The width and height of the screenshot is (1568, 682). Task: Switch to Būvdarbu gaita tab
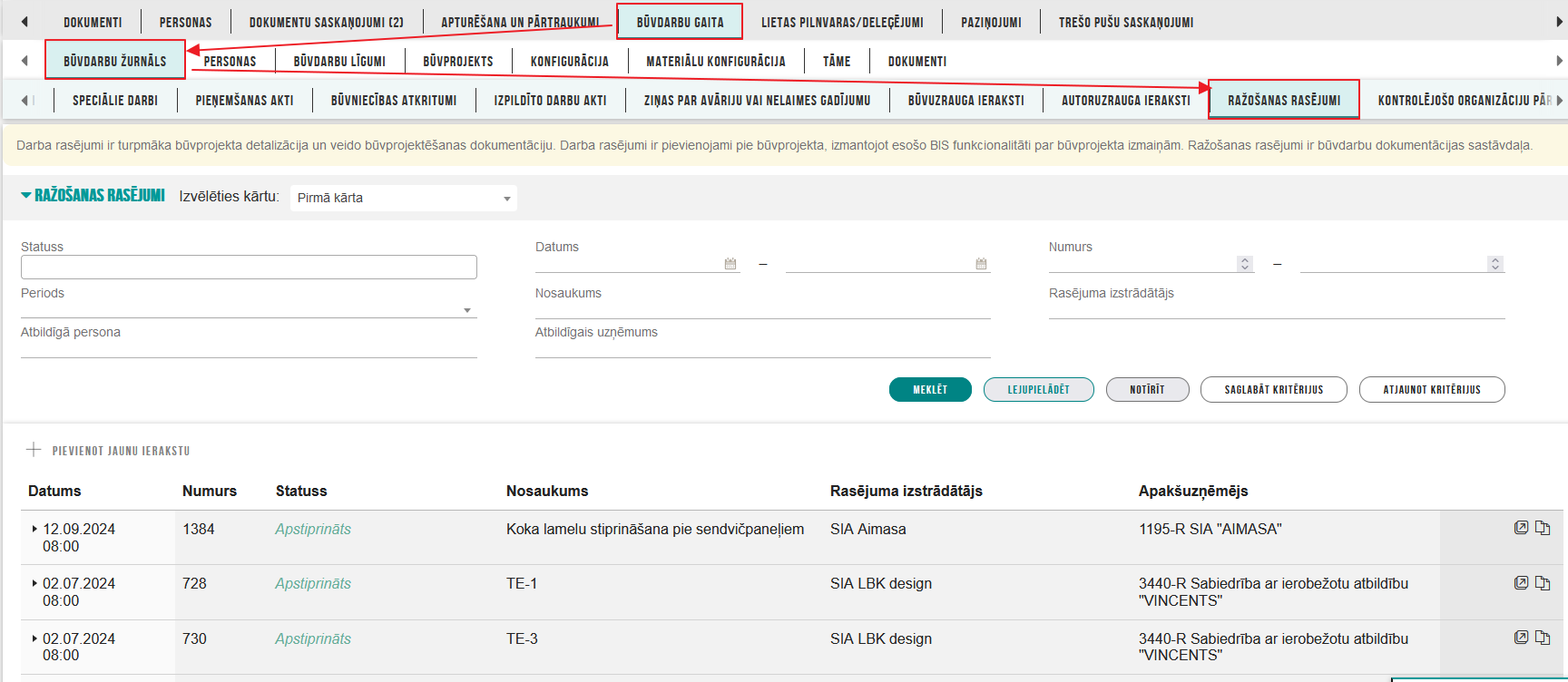[680, 22]
